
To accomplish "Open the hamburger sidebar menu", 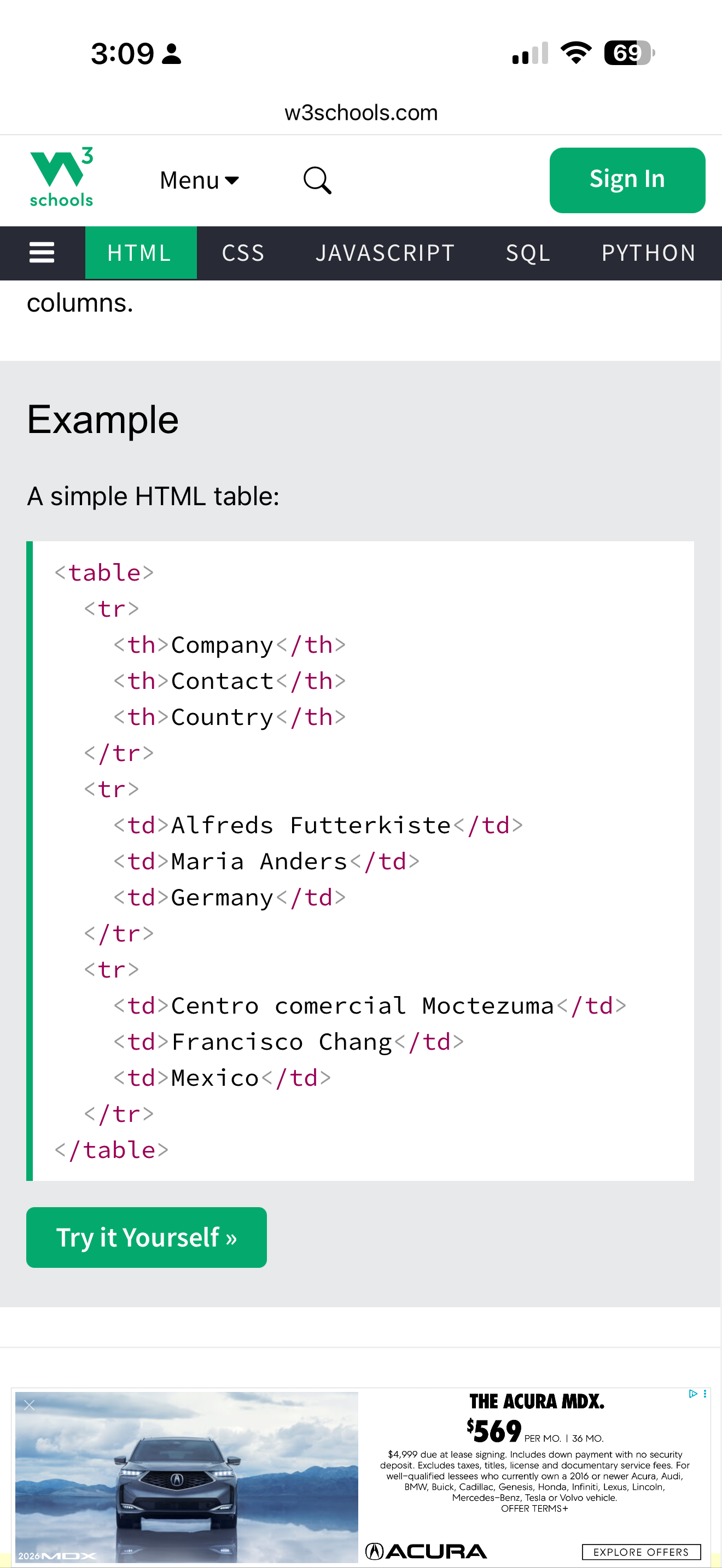I will pyautogui.click(x=42, y=253).
